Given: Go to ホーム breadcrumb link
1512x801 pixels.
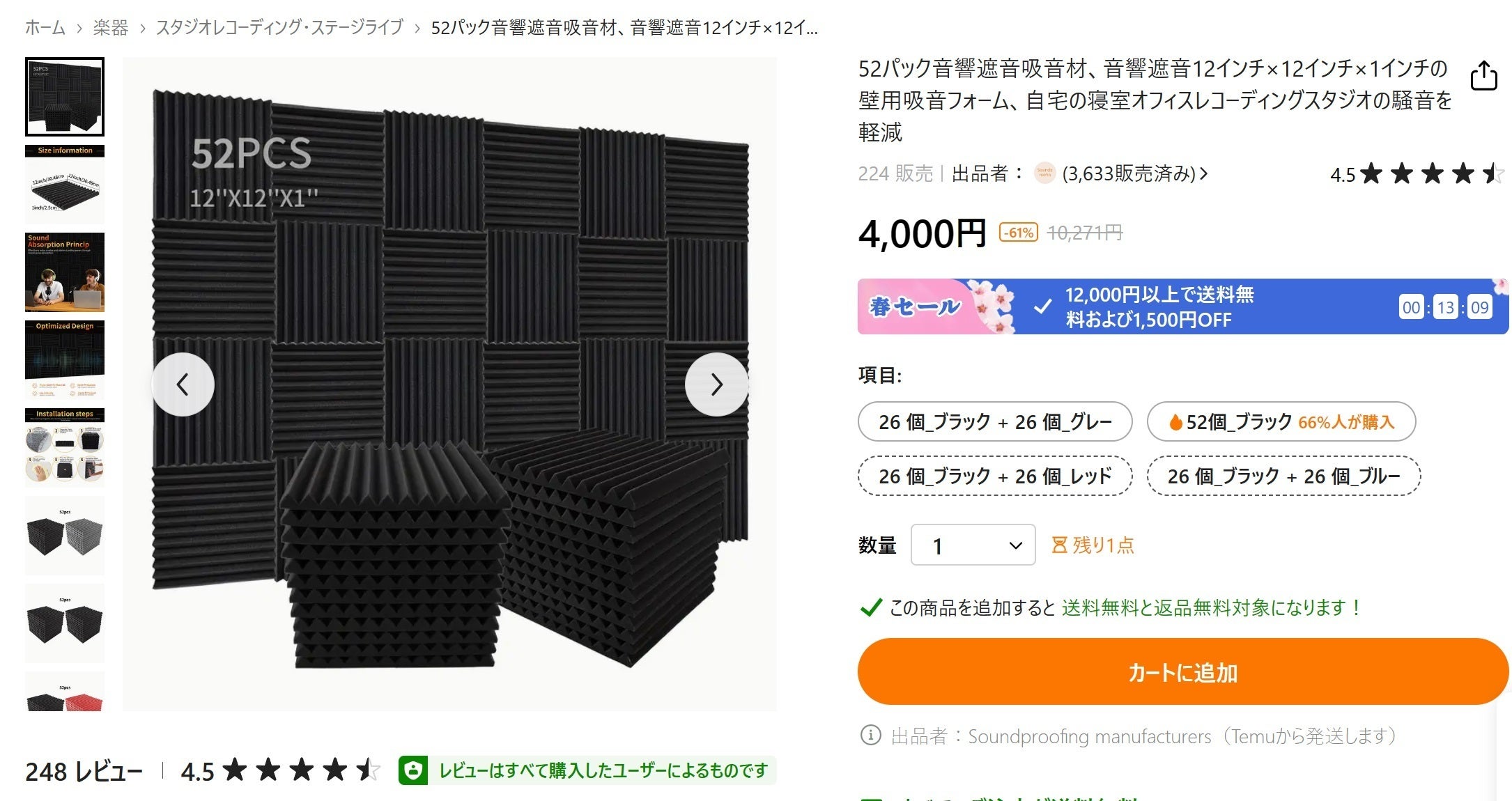Looking at the screenshot, I should (45, 28).
